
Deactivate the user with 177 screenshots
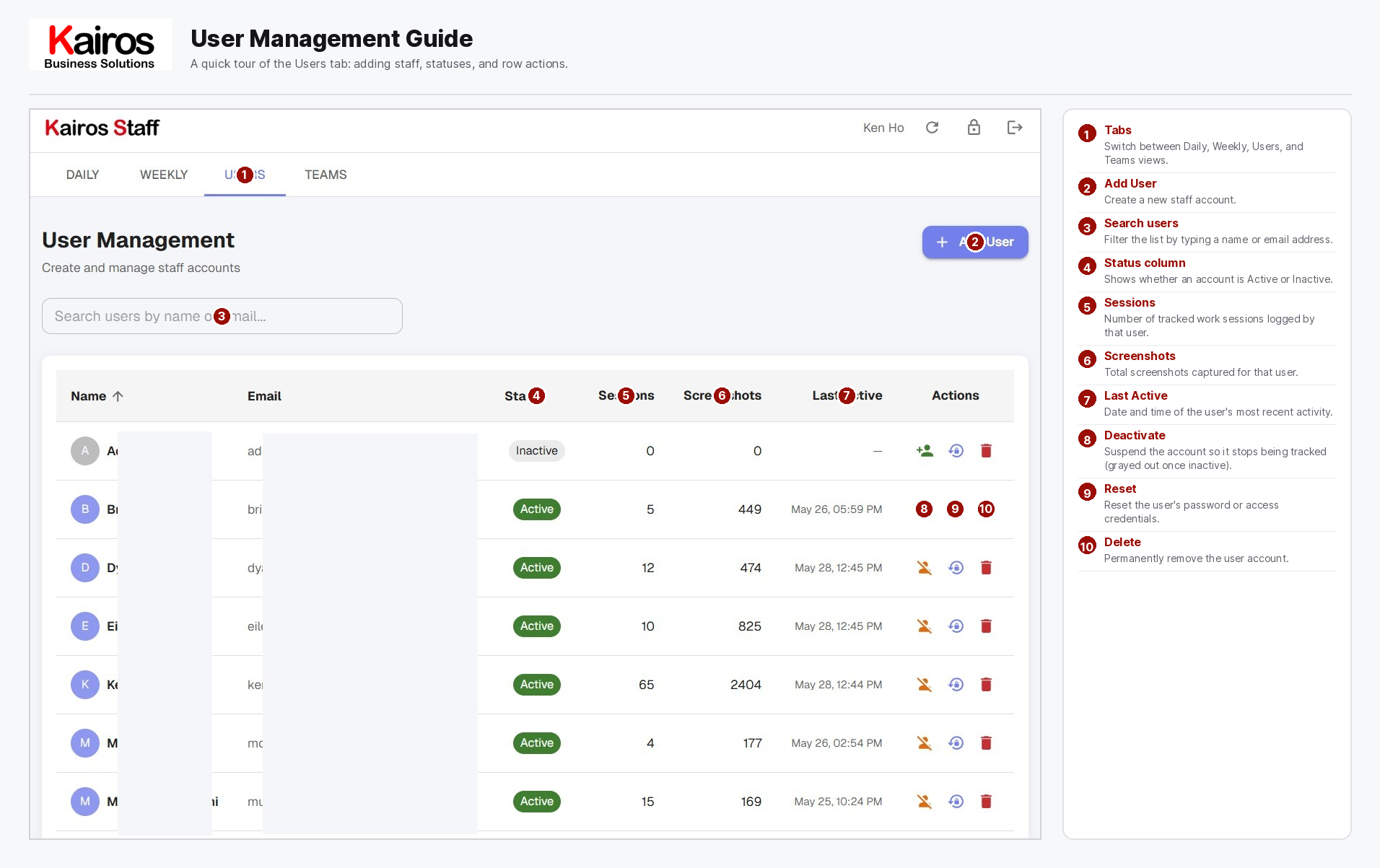925,743
